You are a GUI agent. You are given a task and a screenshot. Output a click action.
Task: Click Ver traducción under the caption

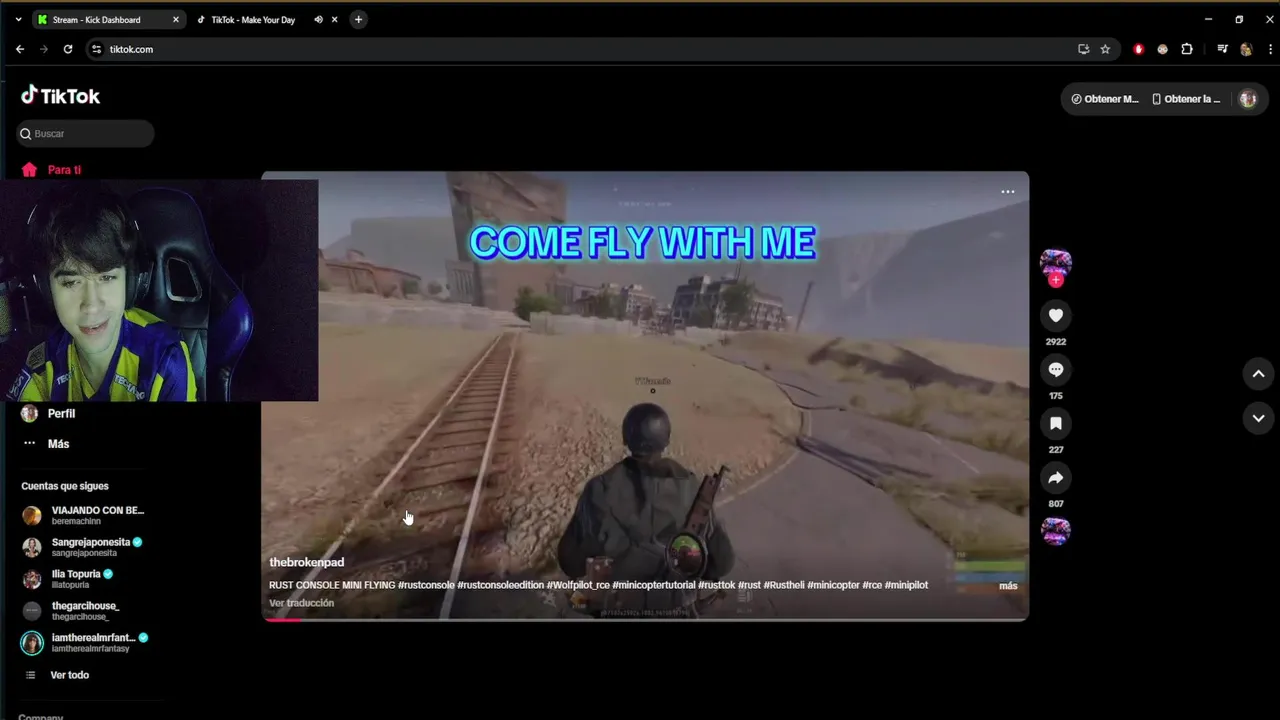pyautogui.click(x=301, y=603)
